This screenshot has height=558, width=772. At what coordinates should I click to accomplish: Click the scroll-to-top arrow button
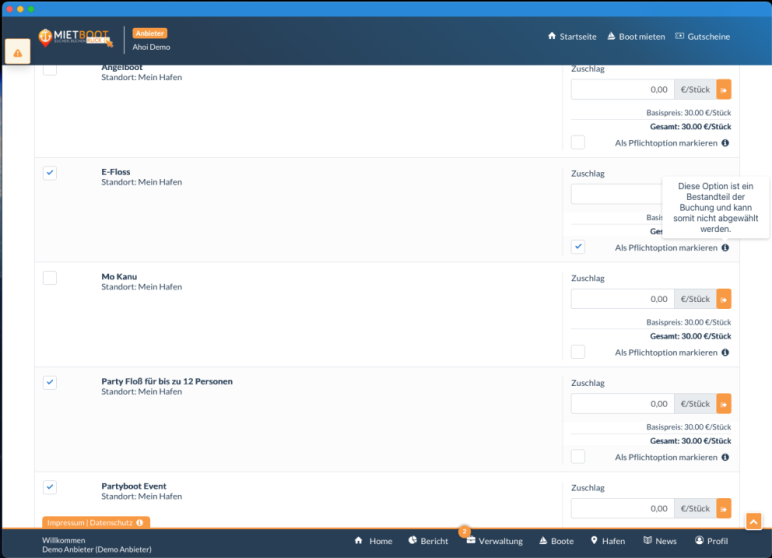point(754,521)
